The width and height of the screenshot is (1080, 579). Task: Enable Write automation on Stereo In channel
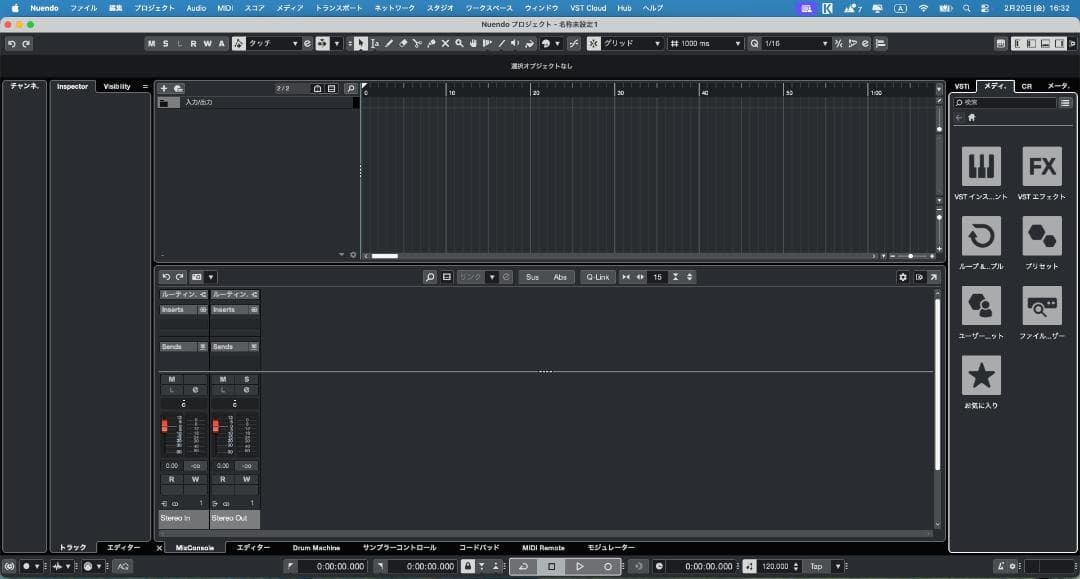(196, 479)
